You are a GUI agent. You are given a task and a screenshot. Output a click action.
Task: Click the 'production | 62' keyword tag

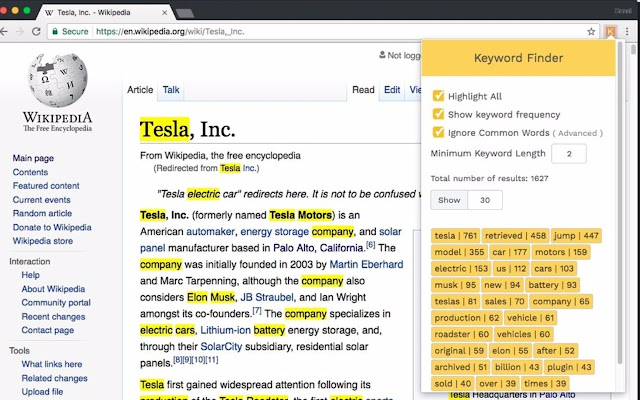(x=467, y=318)
